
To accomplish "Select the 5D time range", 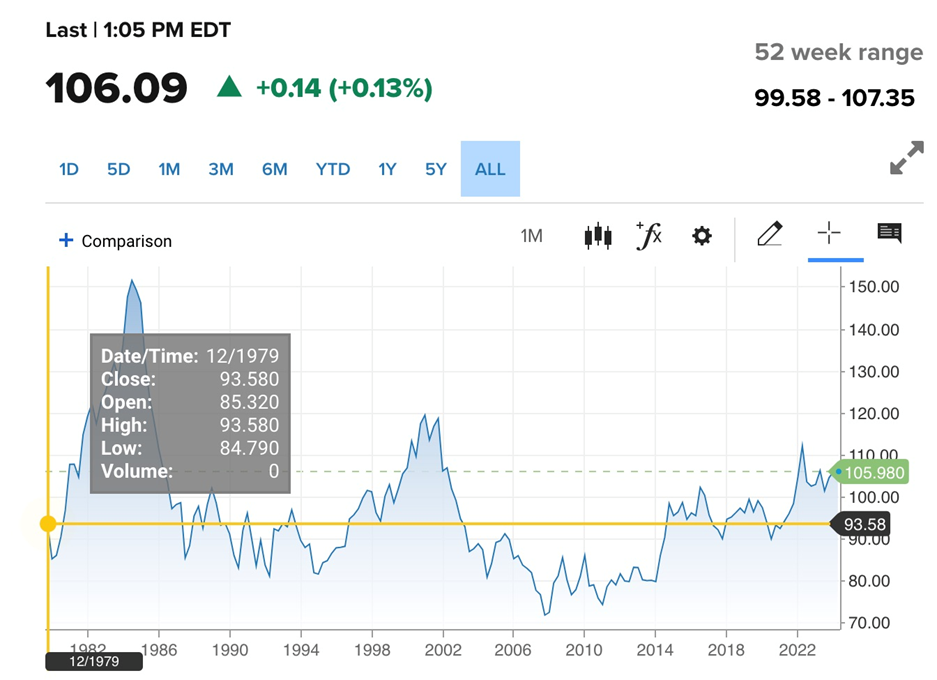I will coord(118,169).
